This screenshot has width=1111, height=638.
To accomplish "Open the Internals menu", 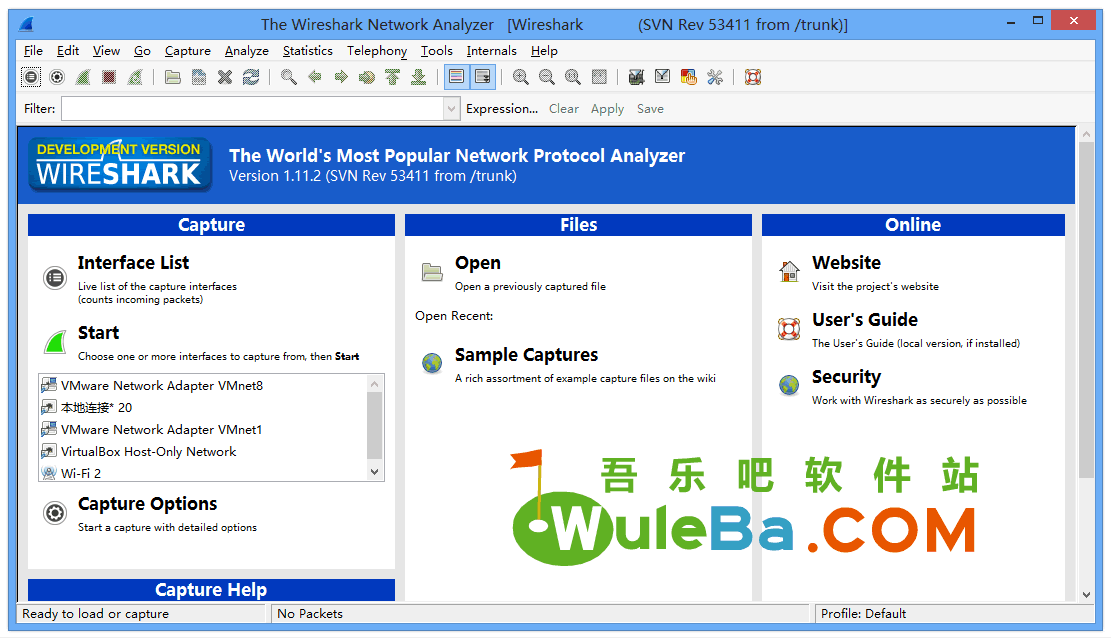I will (x=492, y=51).
